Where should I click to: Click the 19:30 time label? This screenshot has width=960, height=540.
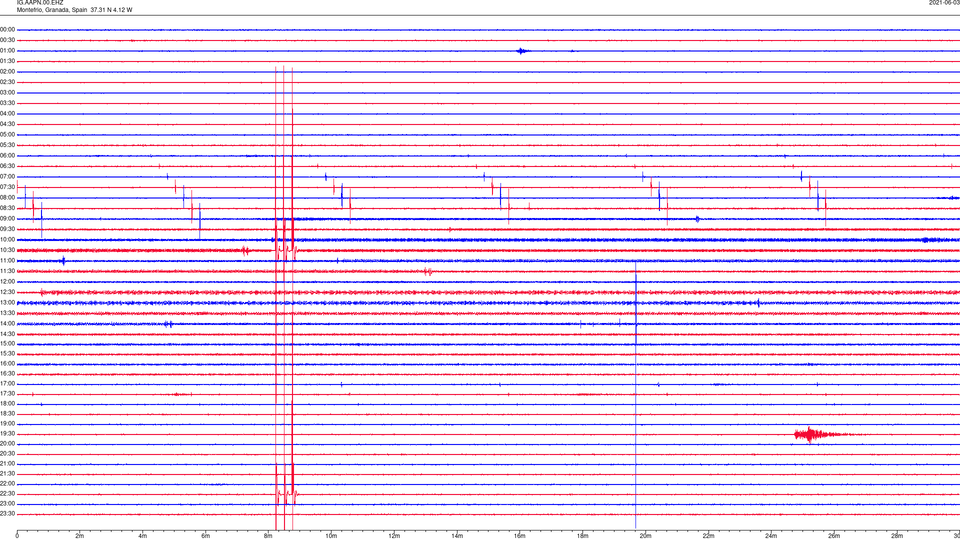click(x=7, y=433)
